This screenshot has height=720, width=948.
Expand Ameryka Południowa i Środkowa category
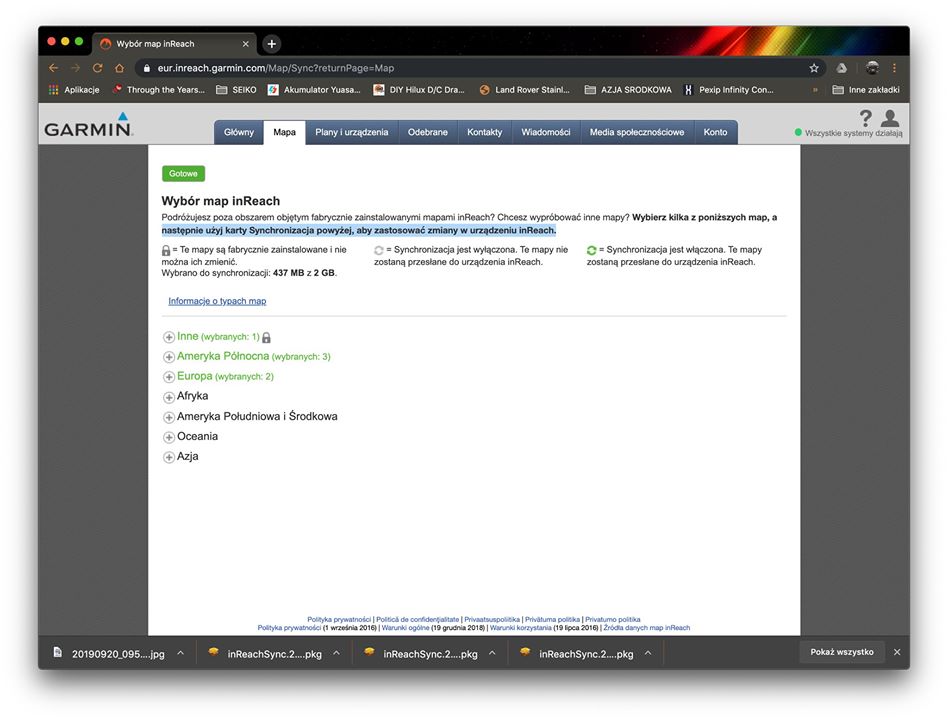click(169, 417)
